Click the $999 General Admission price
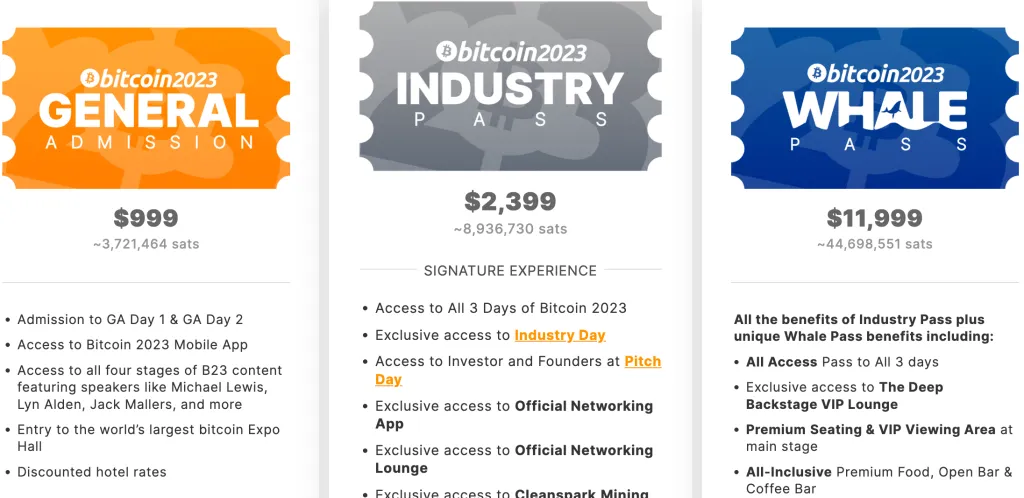This screenshot has height=498, width=1024. tap(146, 217)
